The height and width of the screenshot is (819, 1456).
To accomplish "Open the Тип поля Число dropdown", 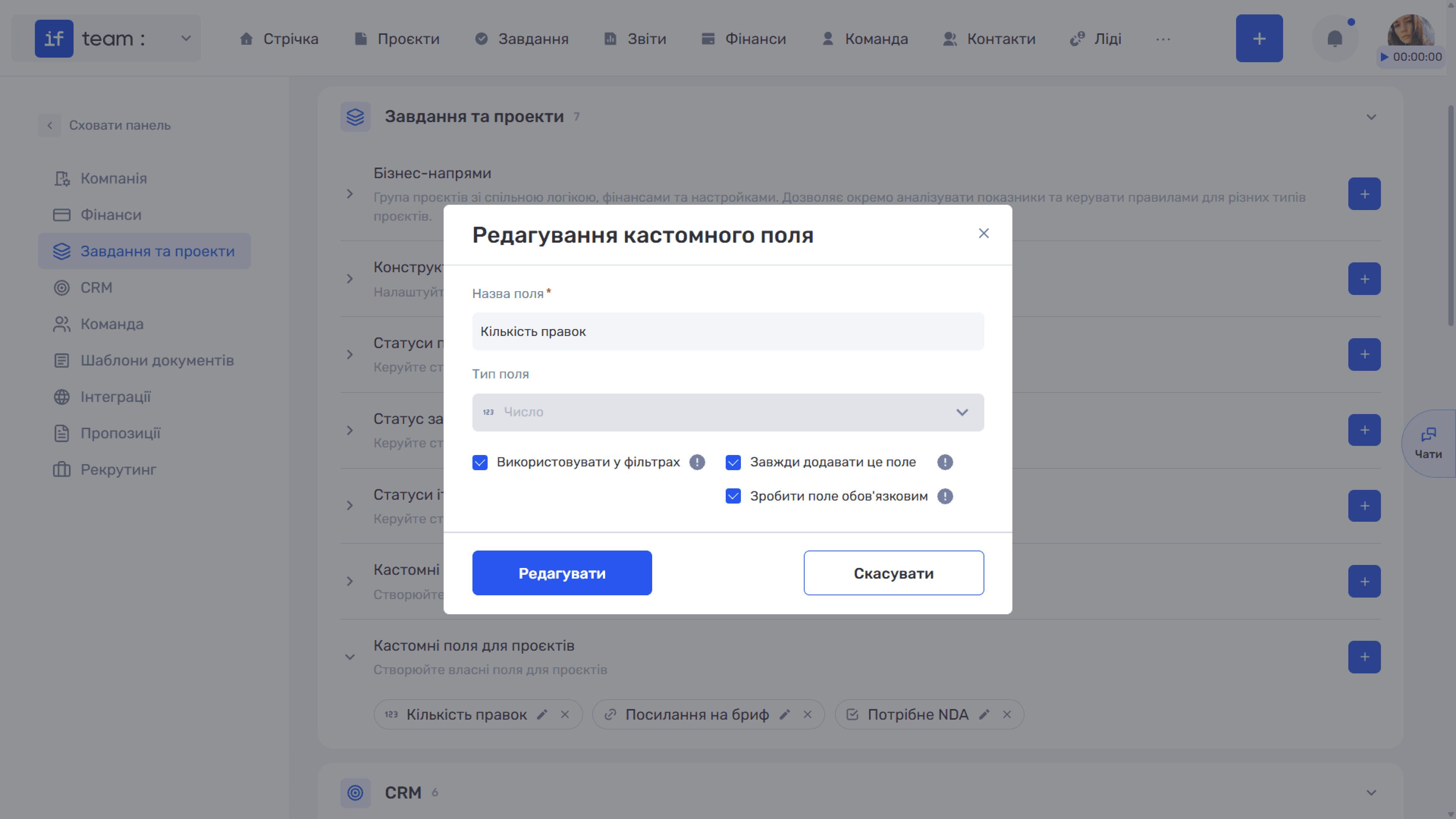I will click(x=728, y=412).
